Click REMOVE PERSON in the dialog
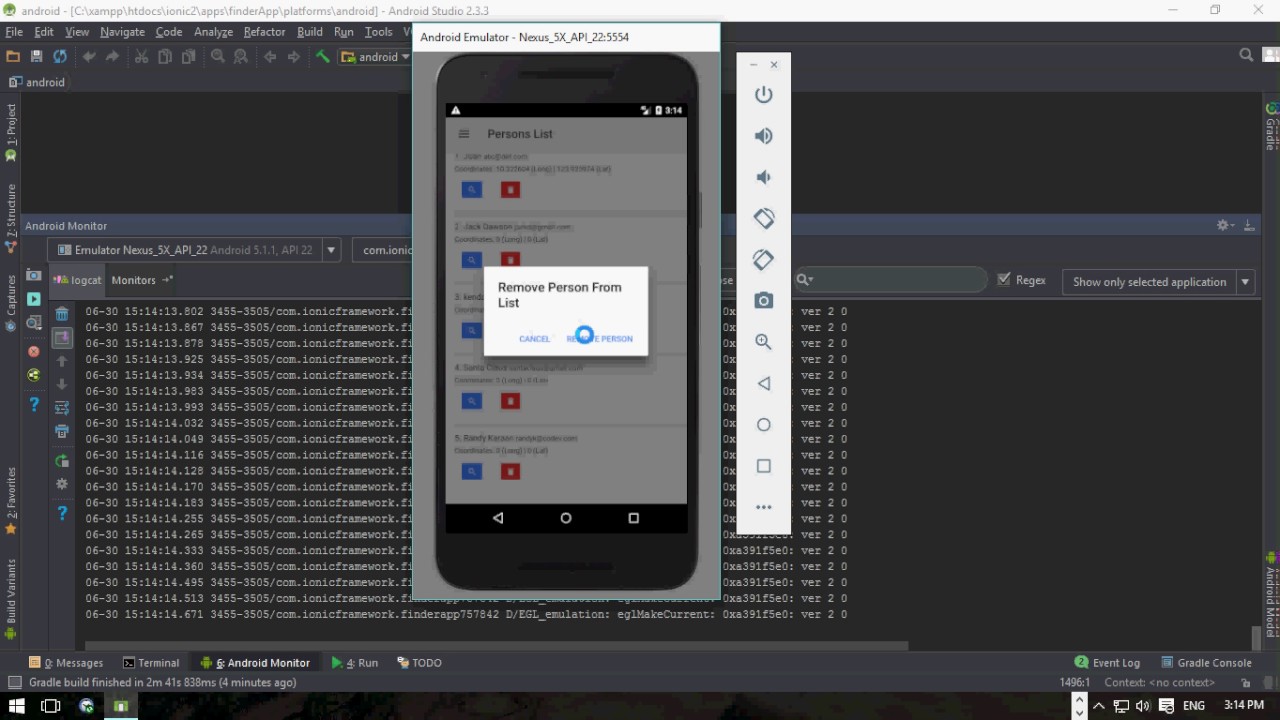Screen dimensions: 1280x720 [x=600, y=339]
